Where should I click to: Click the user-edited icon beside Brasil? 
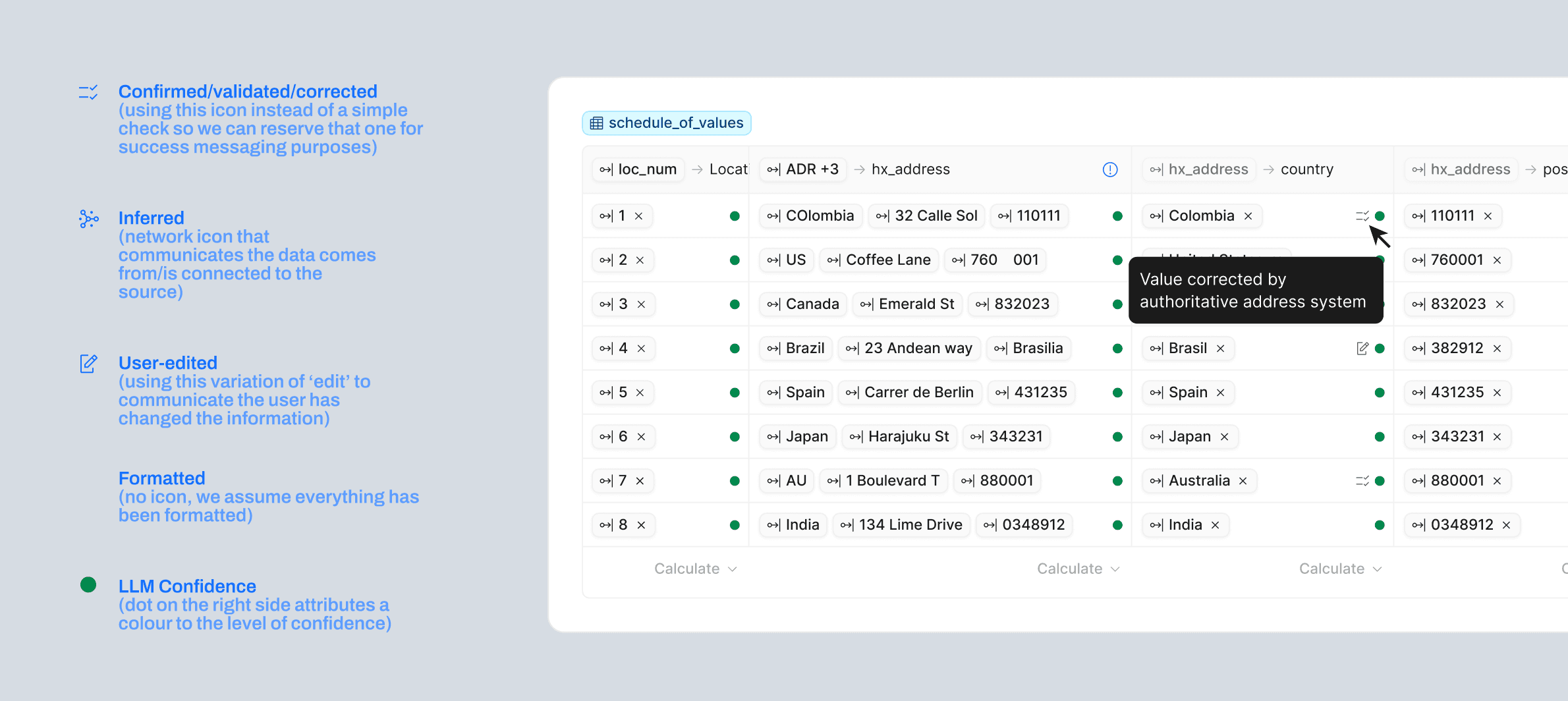coord(1362,349)
